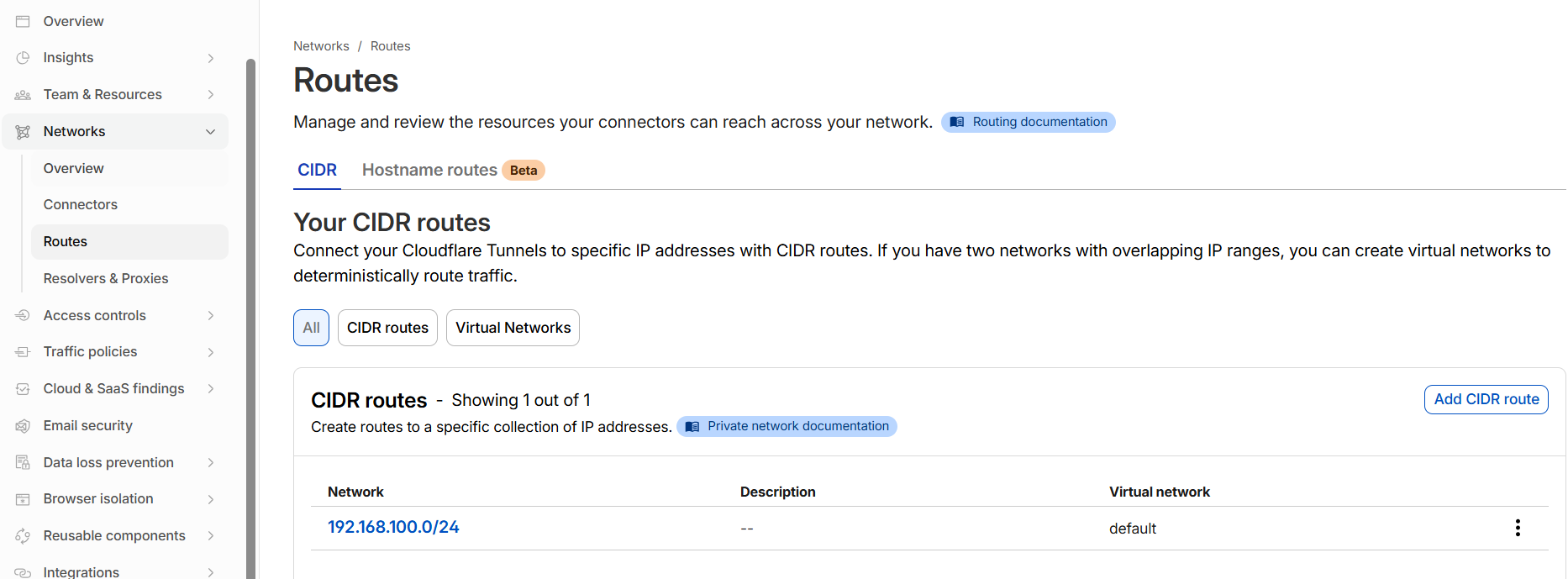
Task: Click the Add CIDR route button
Action: click(1486, 400)
